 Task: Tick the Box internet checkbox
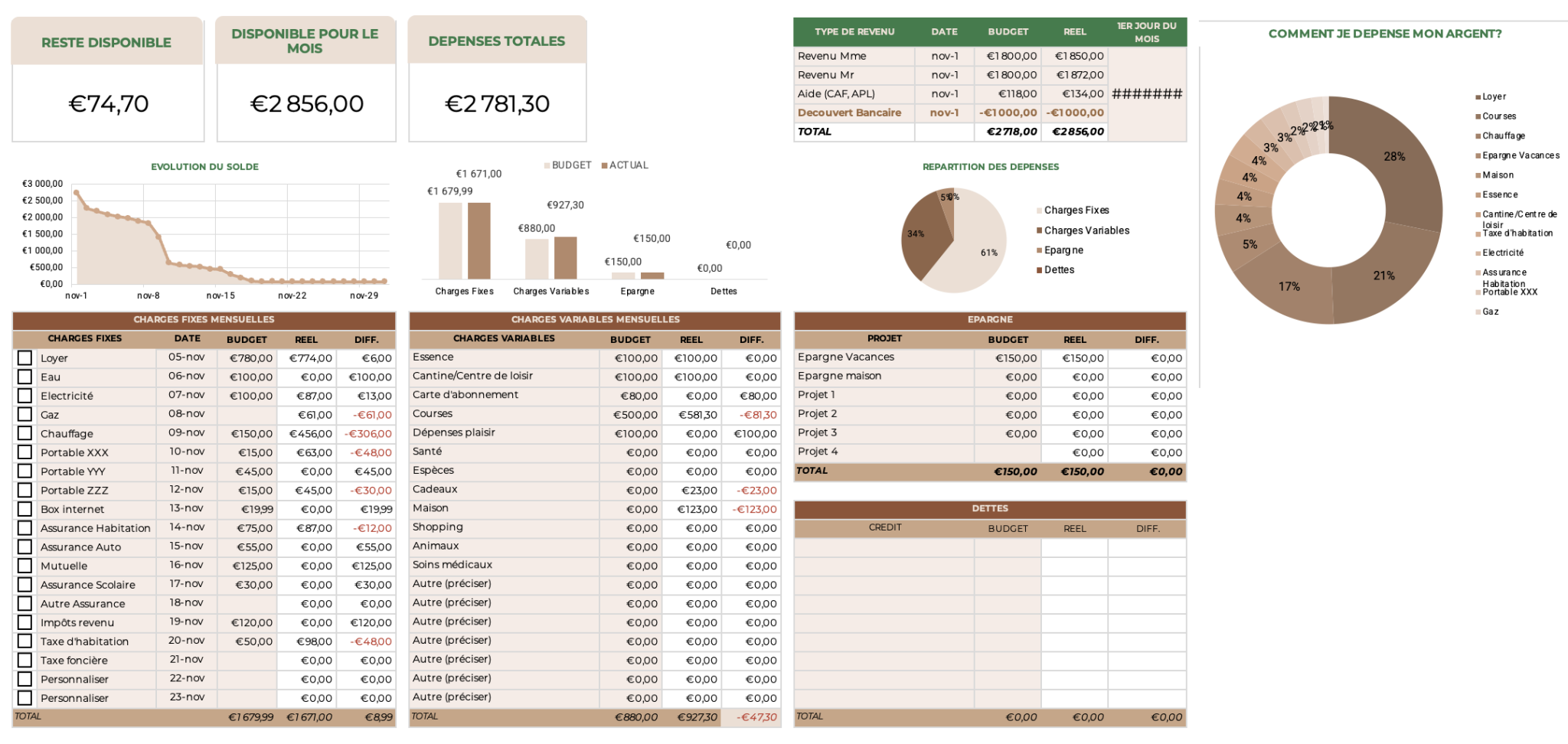(25, 509)
